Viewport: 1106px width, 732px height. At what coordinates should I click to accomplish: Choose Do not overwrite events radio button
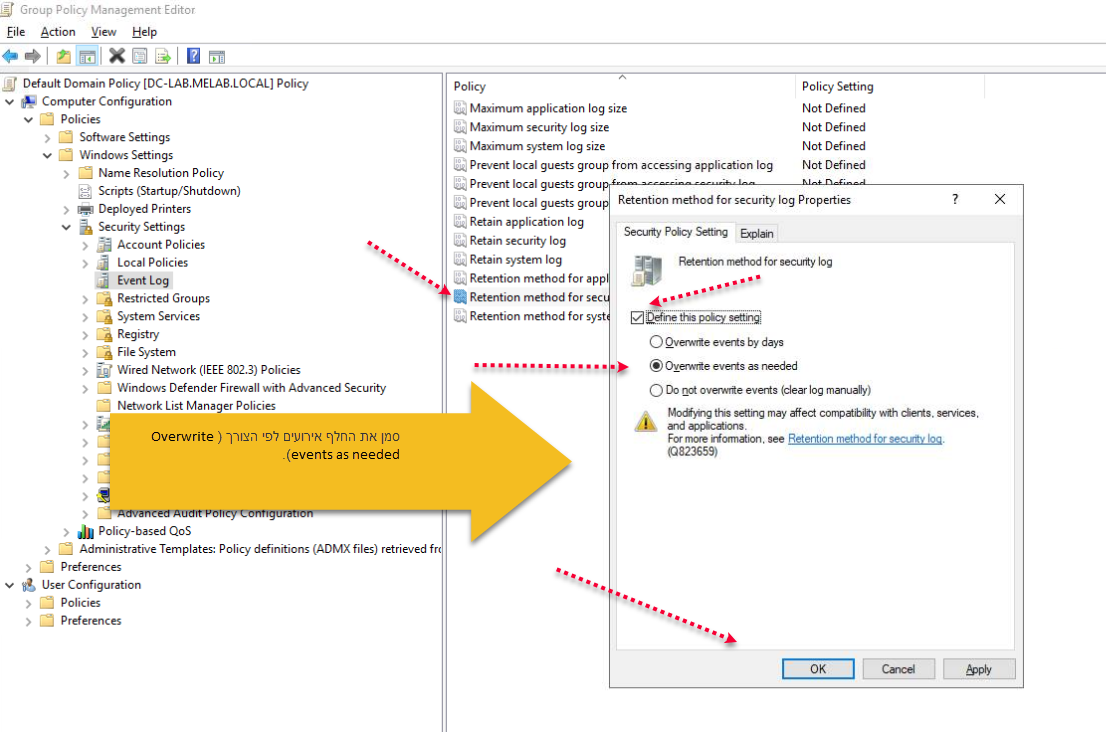coord(656,390)
